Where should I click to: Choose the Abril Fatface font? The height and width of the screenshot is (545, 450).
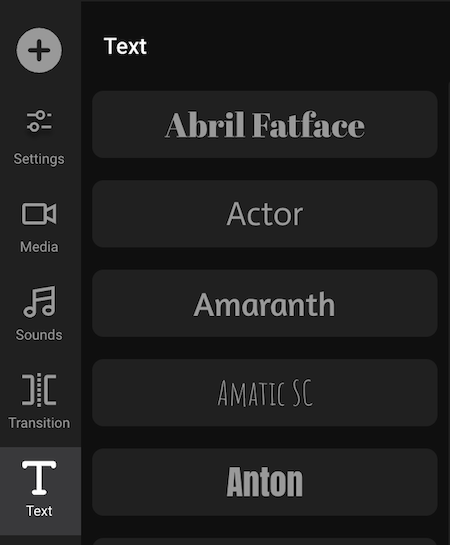[265, 125]
